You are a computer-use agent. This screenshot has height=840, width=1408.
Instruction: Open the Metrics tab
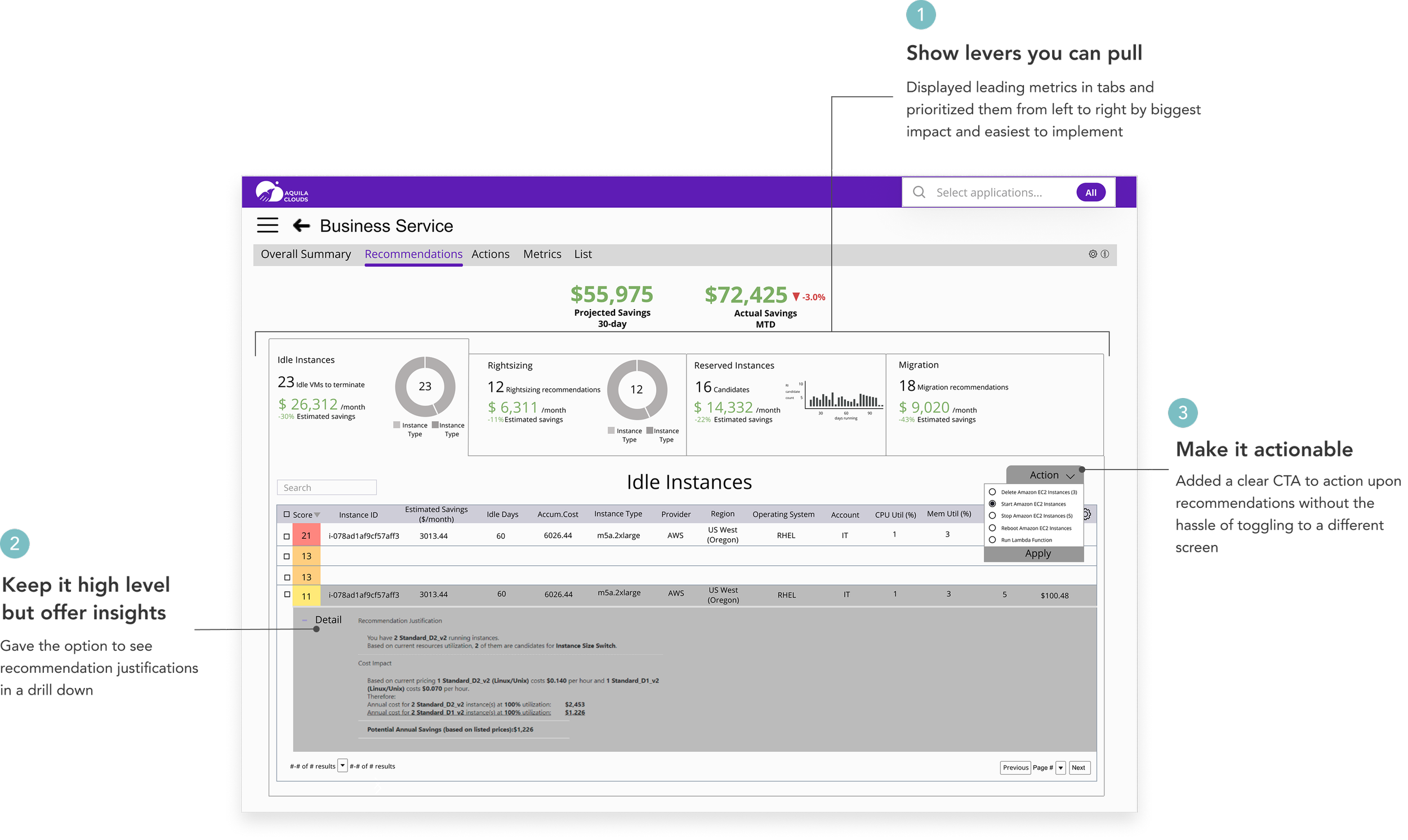(x=542, y=254)
